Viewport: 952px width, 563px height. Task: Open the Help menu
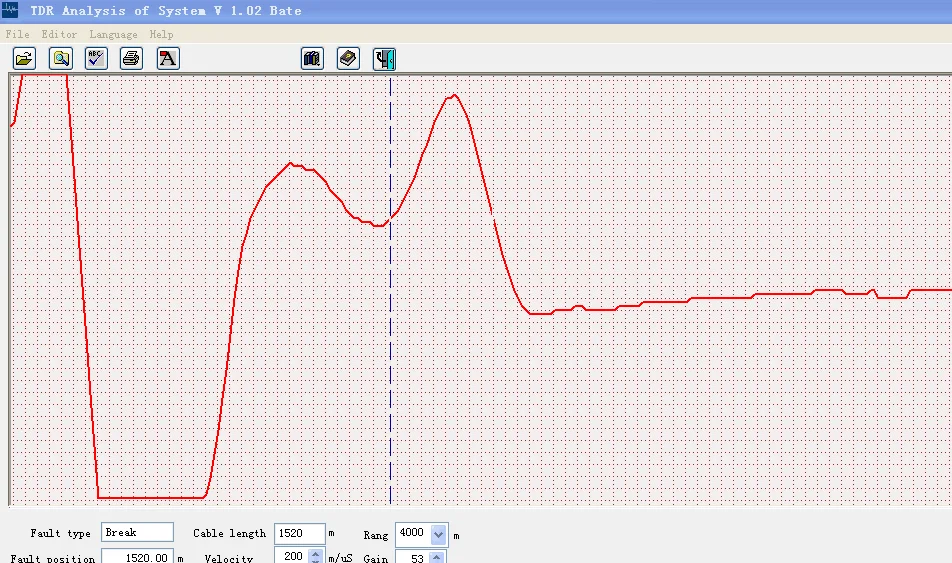[x=161, y=35]
